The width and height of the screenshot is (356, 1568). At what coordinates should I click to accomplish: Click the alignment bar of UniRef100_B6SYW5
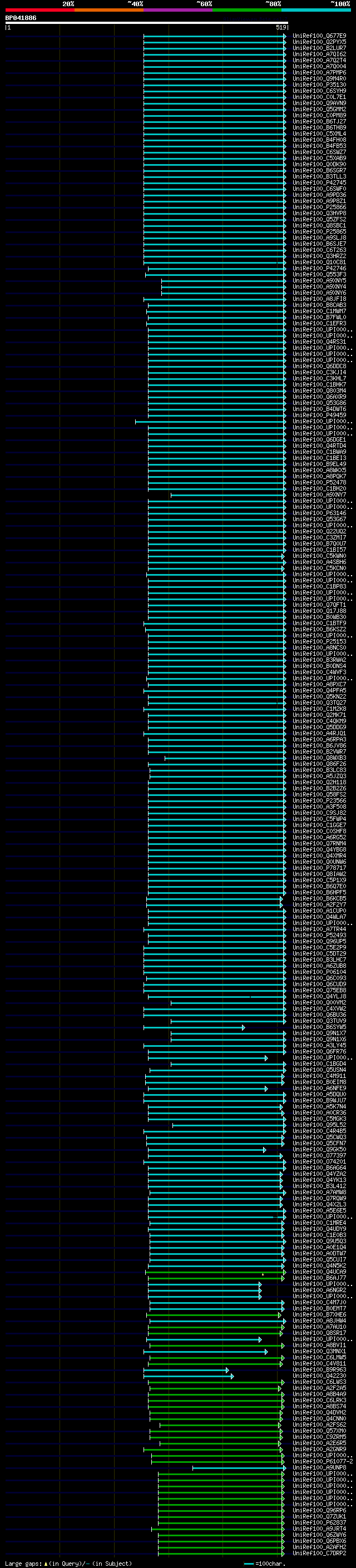(194, 1027)
